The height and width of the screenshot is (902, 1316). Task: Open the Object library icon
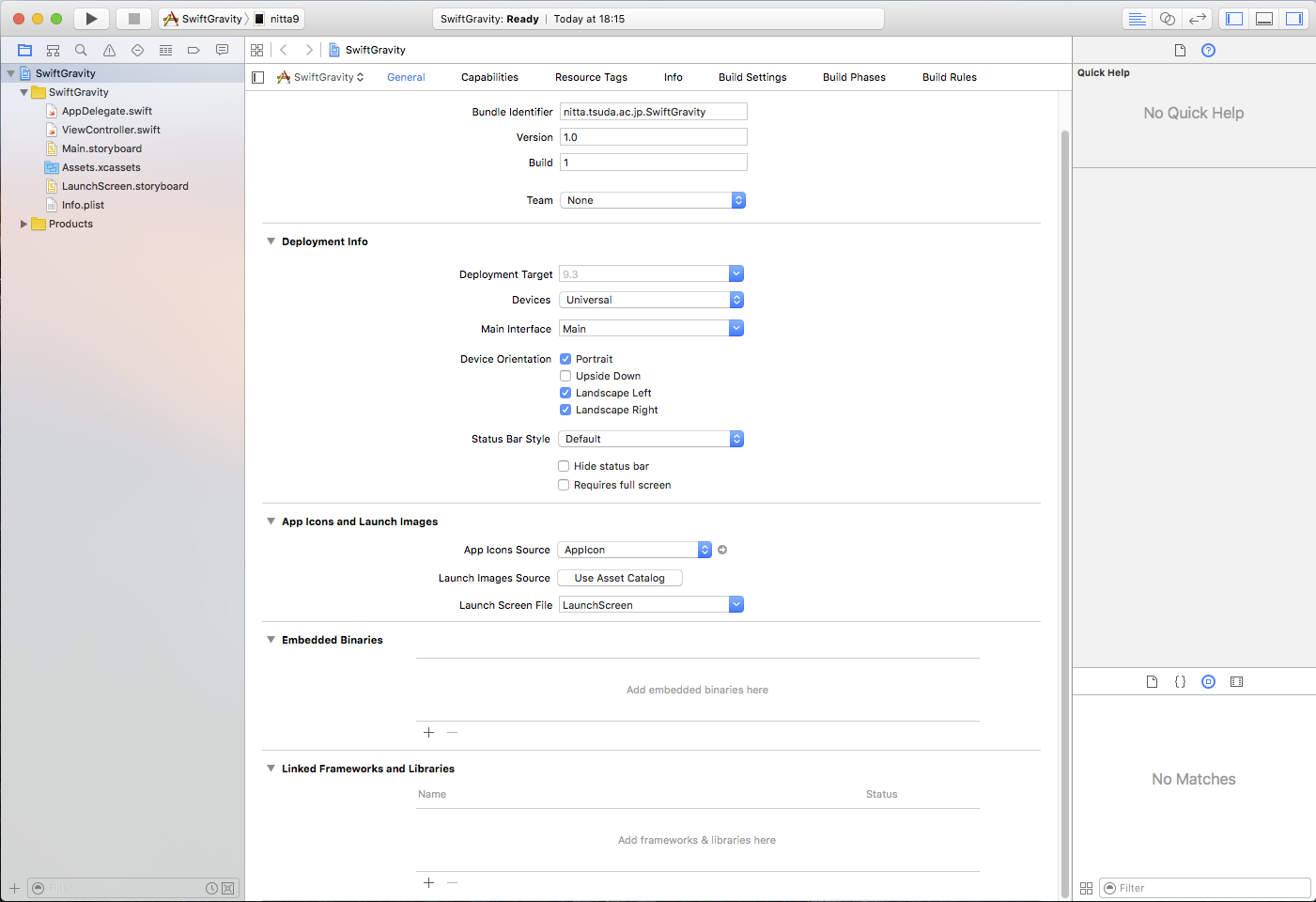pos(1208,682)
